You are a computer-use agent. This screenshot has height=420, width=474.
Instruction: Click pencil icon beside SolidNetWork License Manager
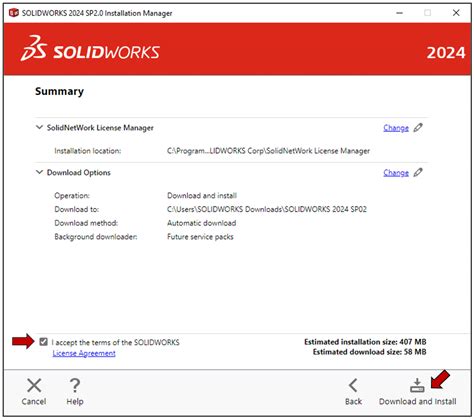click(x=418, y=128)
